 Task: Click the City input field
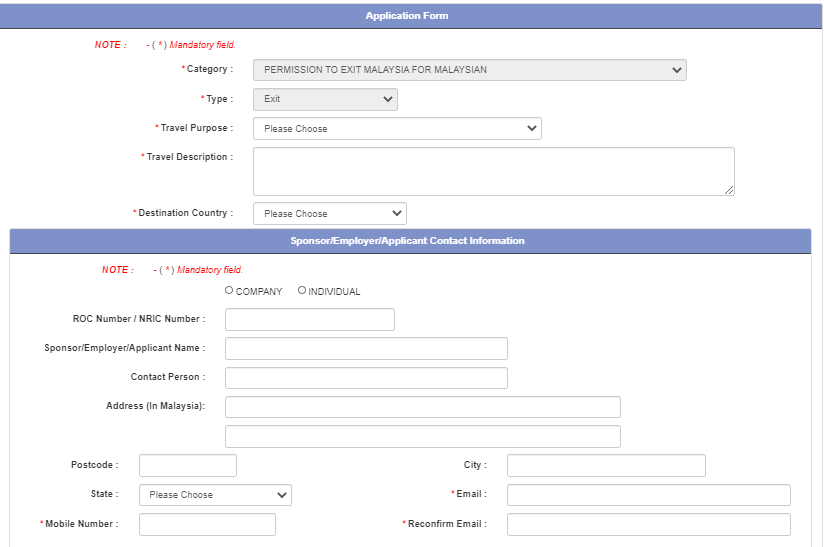pyautogui.click(x=606, y=465)
